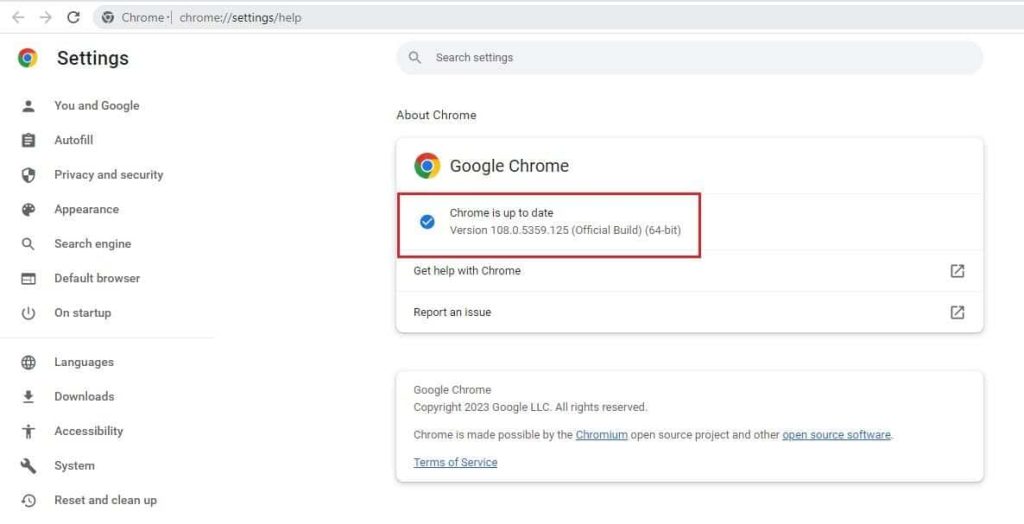Click the Version 108.0.5359.125 text

[x=566, y=230]
